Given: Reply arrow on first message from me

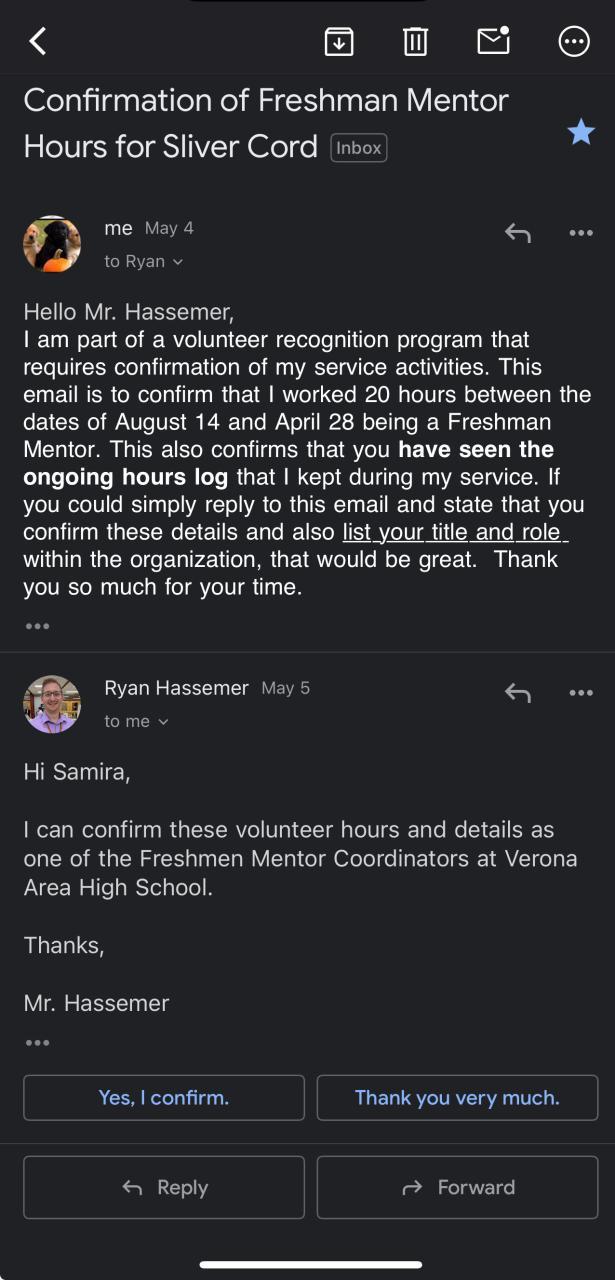Looking at the screenshot, I should coord(517,233).
